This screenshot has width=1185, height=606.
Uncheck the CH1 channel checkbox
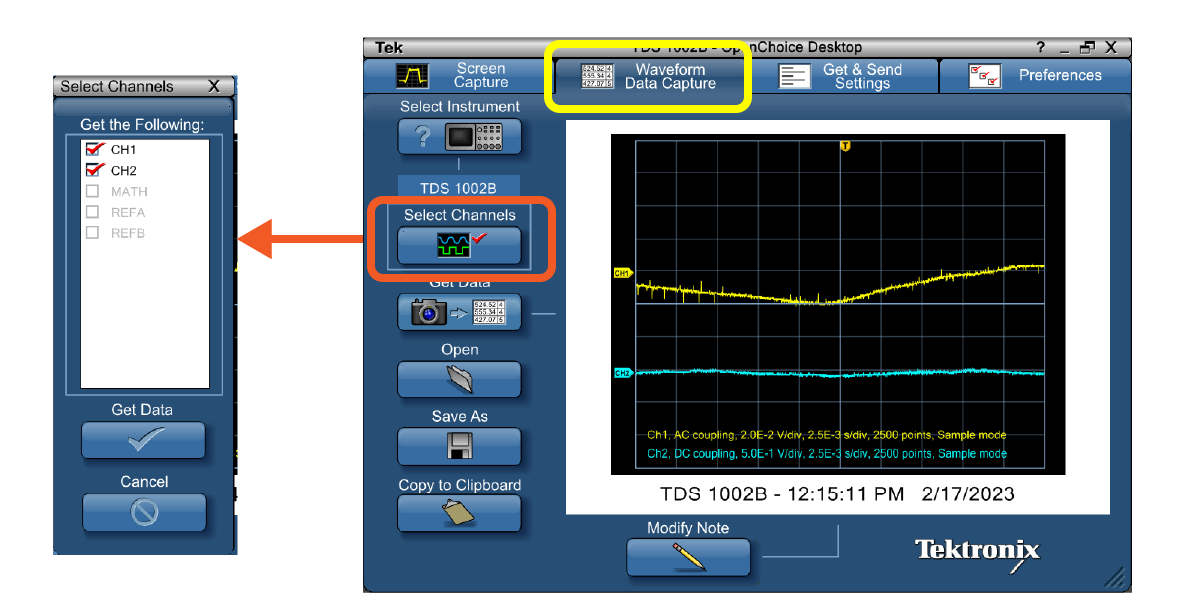[94, 149]
